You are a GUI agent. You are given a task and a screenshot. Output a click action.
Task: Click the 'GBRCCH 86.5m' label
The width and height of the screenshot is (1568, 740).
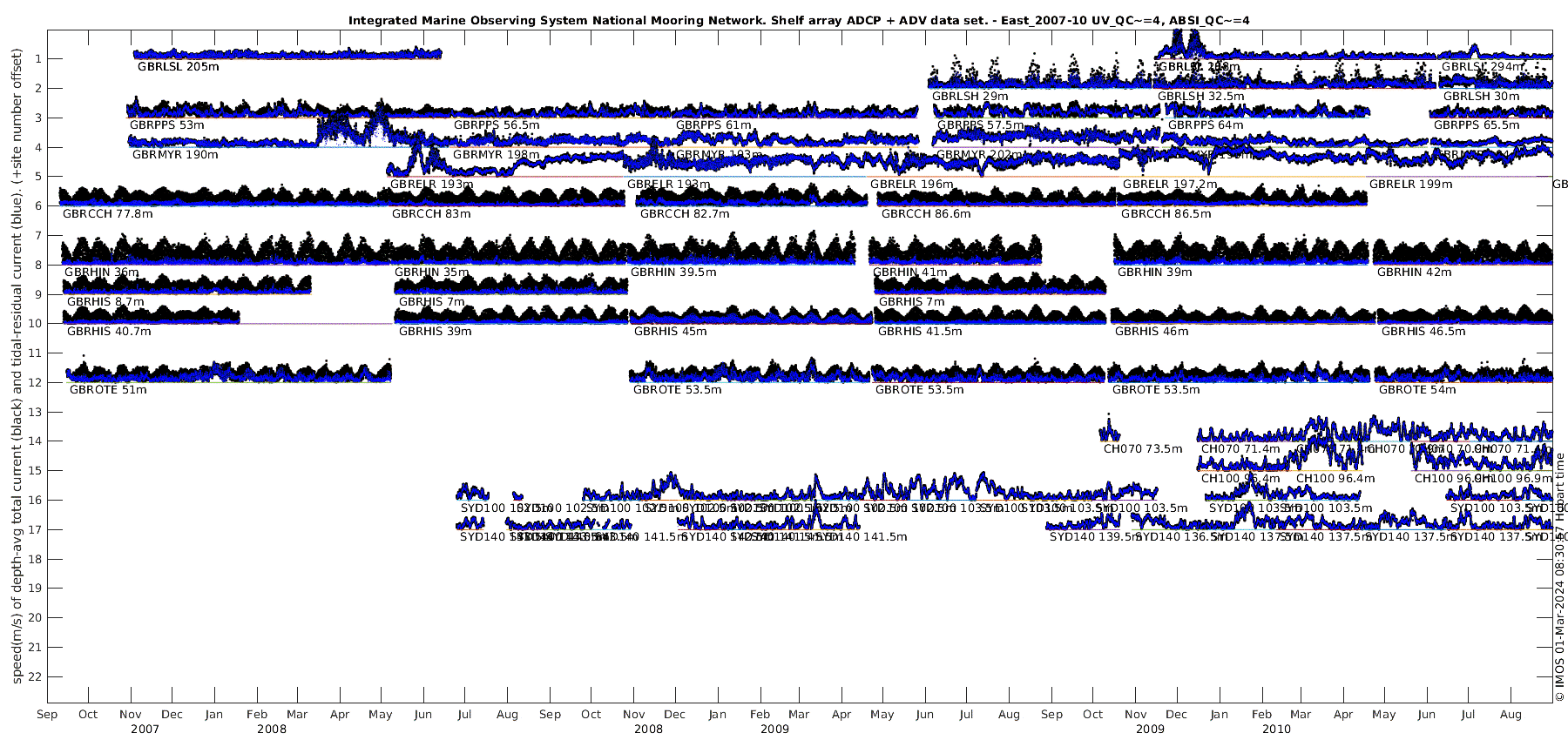(x=1166, y=214)
